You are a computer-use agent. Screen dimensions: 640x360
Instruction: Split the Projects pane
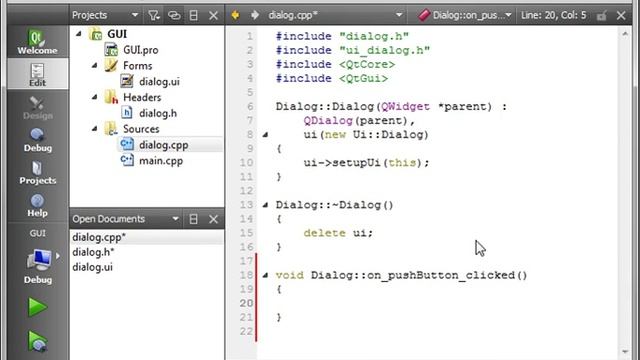coord(193,15)
